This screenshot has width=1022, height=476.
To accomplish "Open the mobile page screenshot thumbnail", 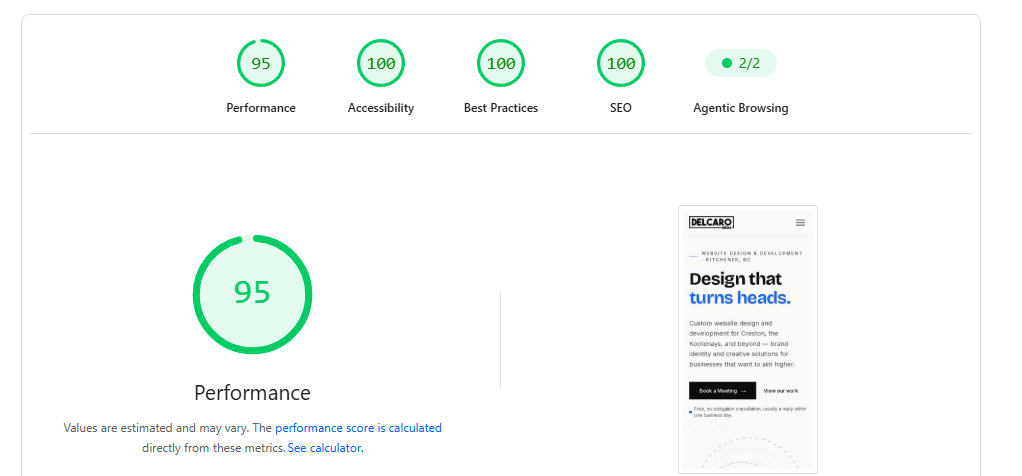I will tap(748, 339).
